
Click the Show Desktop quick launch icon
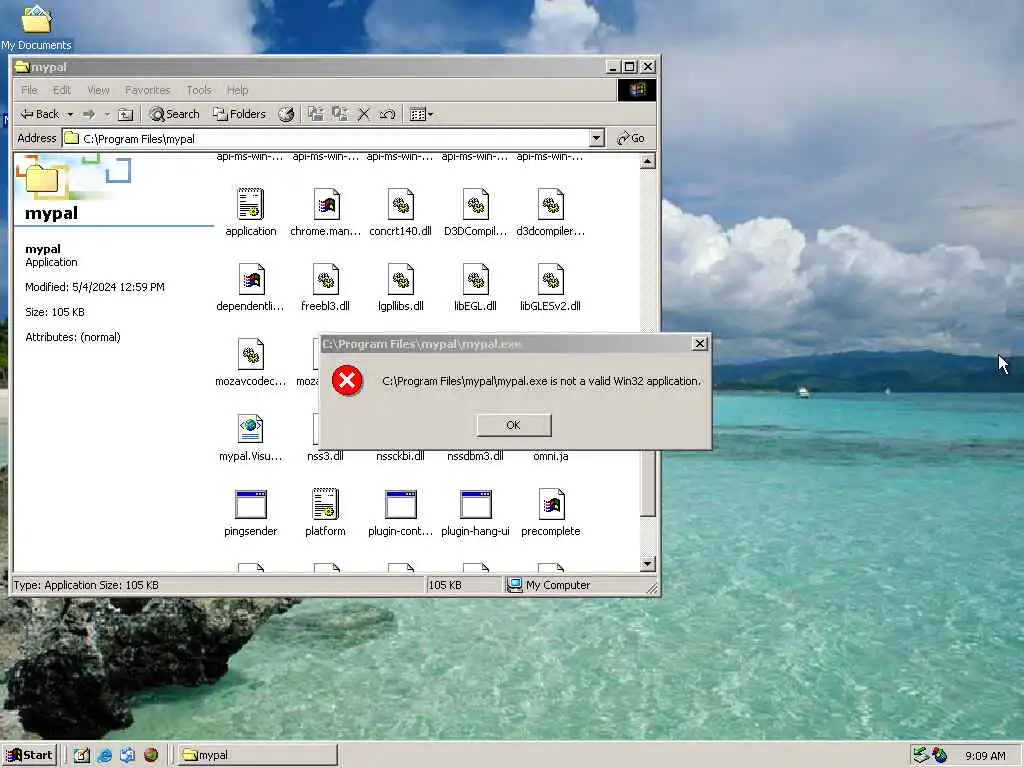(82, 755)
